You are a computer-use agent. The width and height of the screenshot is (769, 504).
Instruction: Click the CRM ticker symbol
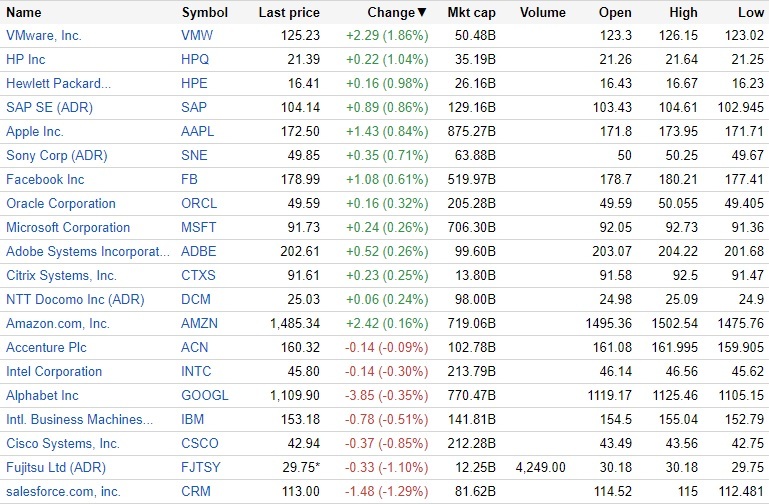[197, 491]
